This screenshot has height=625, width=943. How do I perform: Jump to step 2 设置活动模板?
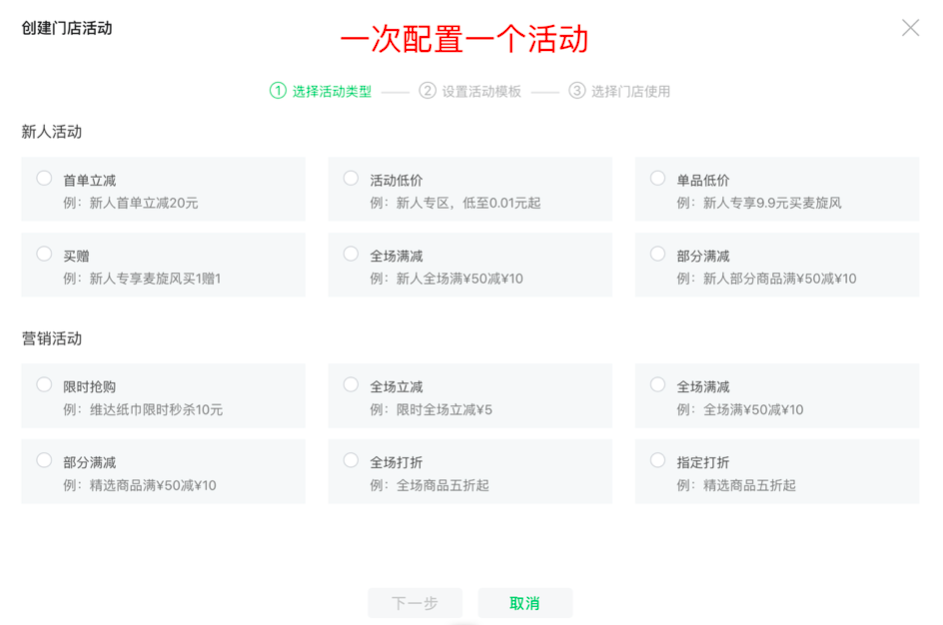click(x=470, y=91)
